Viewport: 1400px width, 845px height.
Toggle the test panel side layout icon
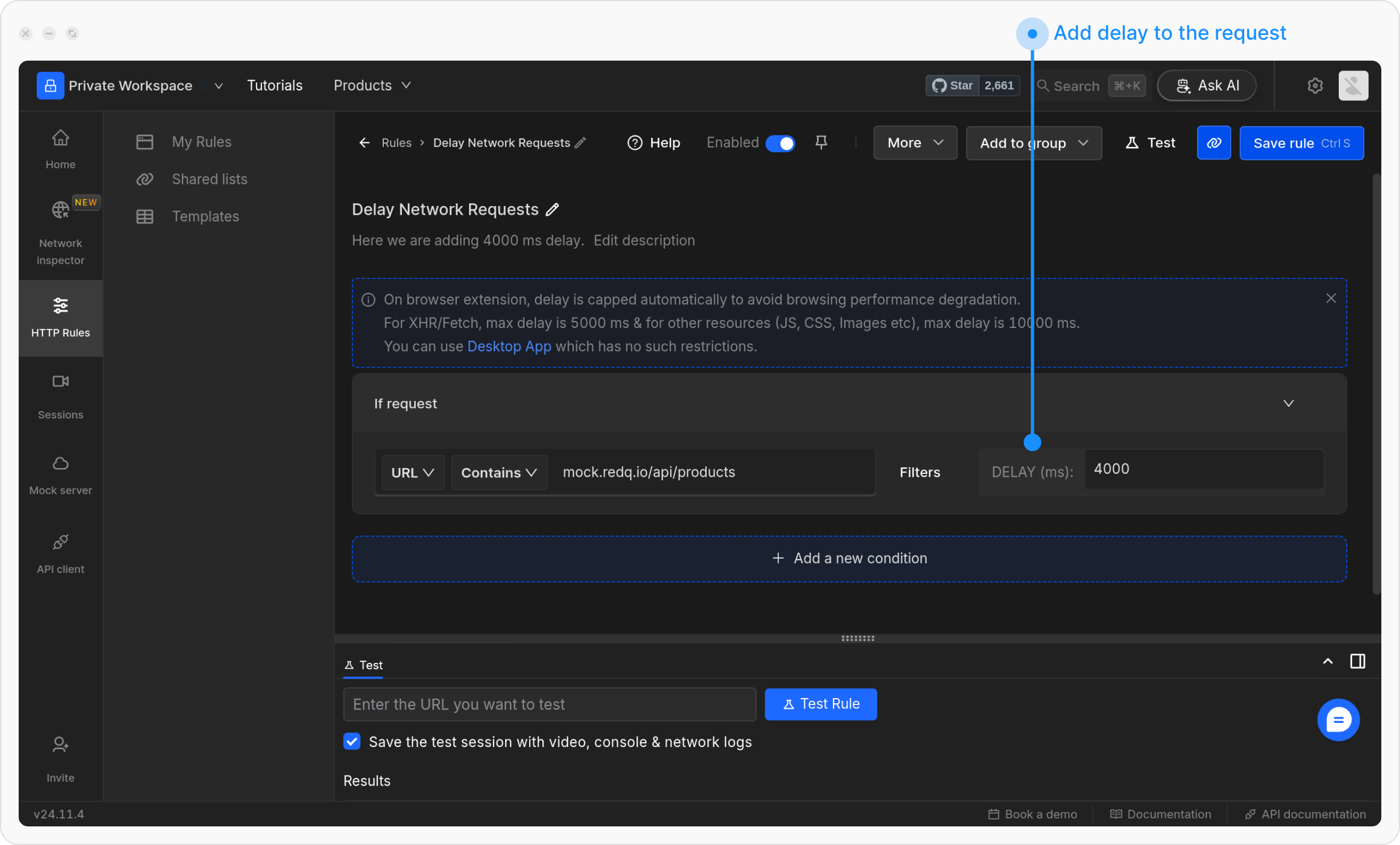[x=1357, y=661]
